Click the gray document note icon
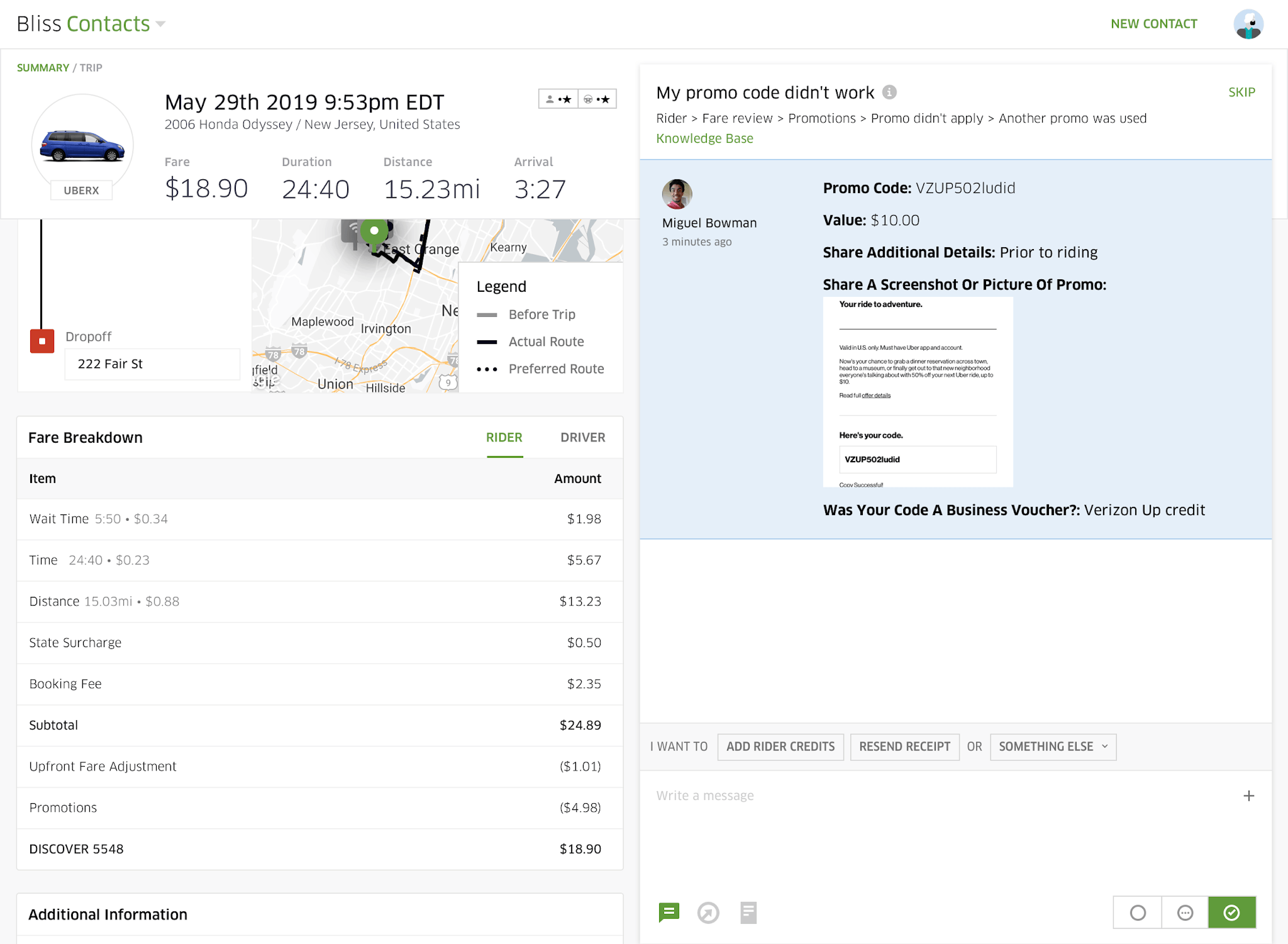 [748, 913]
